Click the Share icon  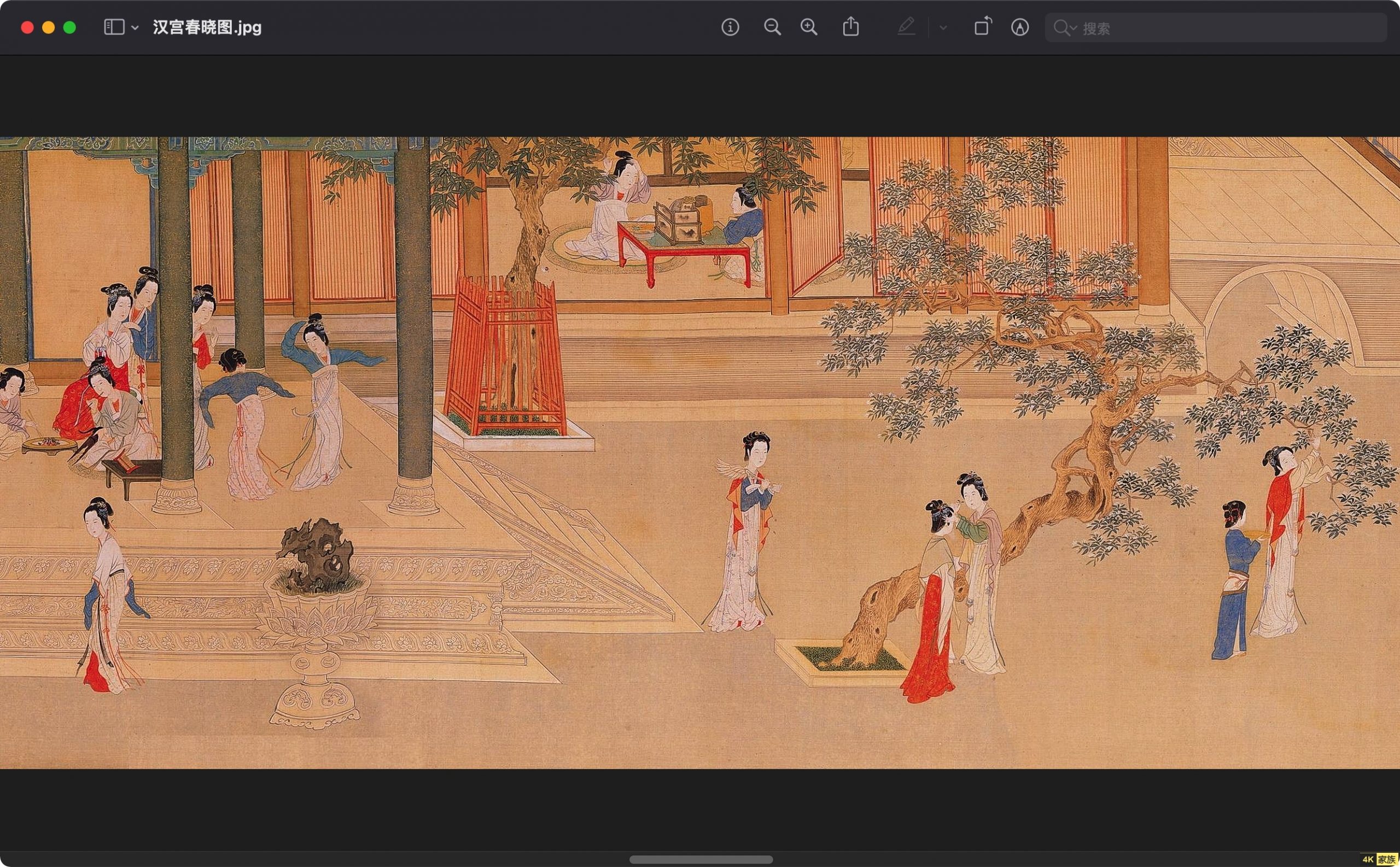851,26
